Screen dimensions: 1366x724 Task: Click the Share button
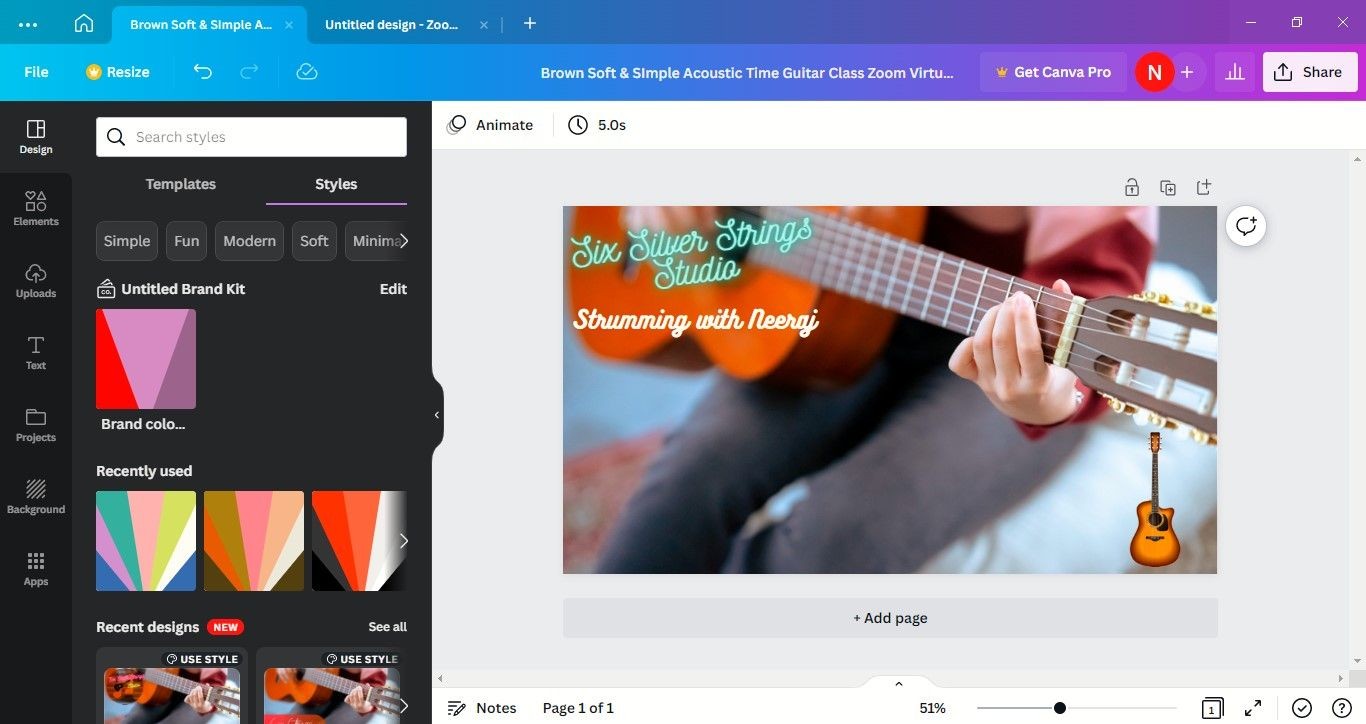click(1310, 72)
